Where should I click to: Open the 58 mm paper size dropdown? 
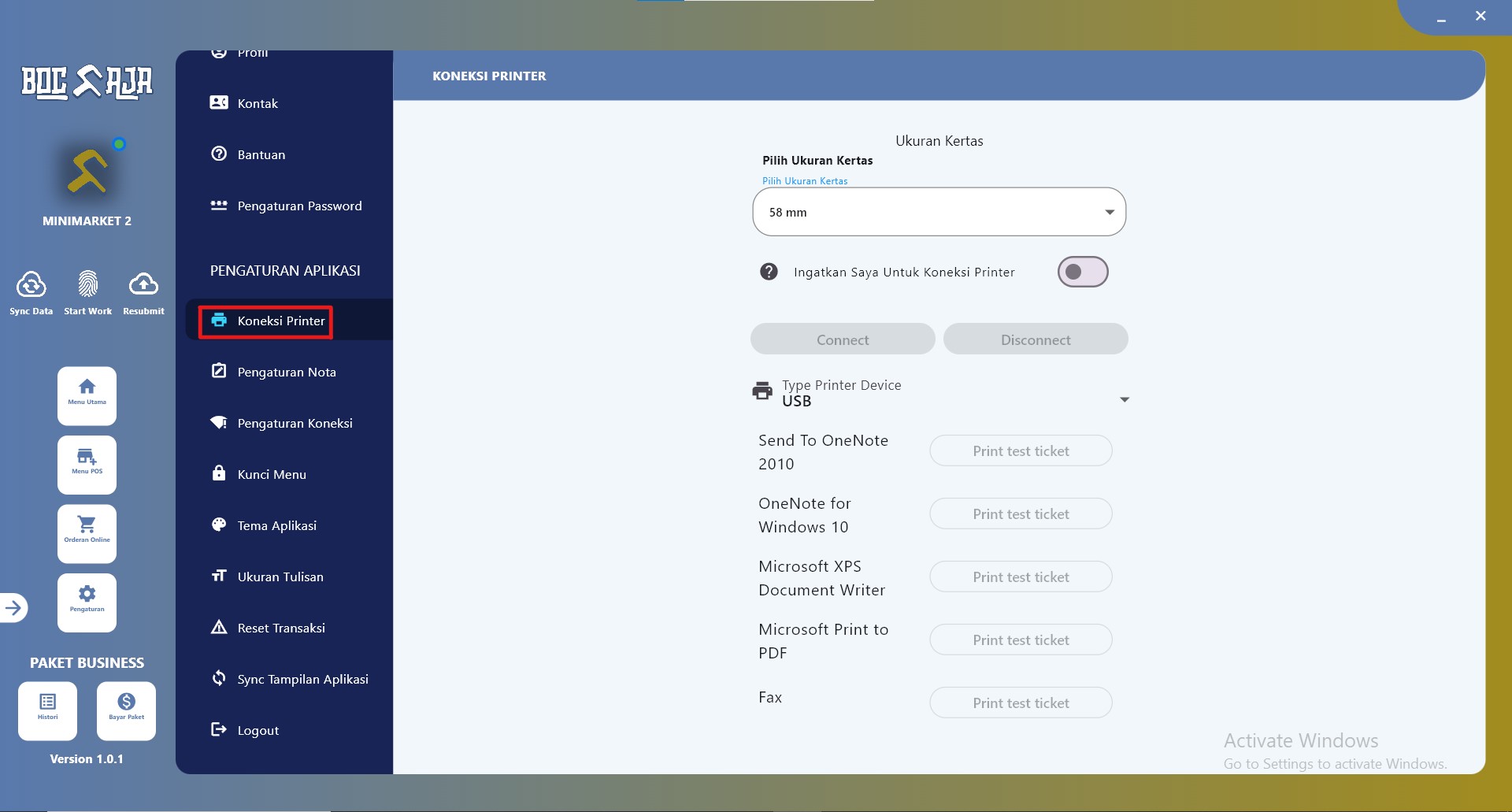tap(939, 212)
